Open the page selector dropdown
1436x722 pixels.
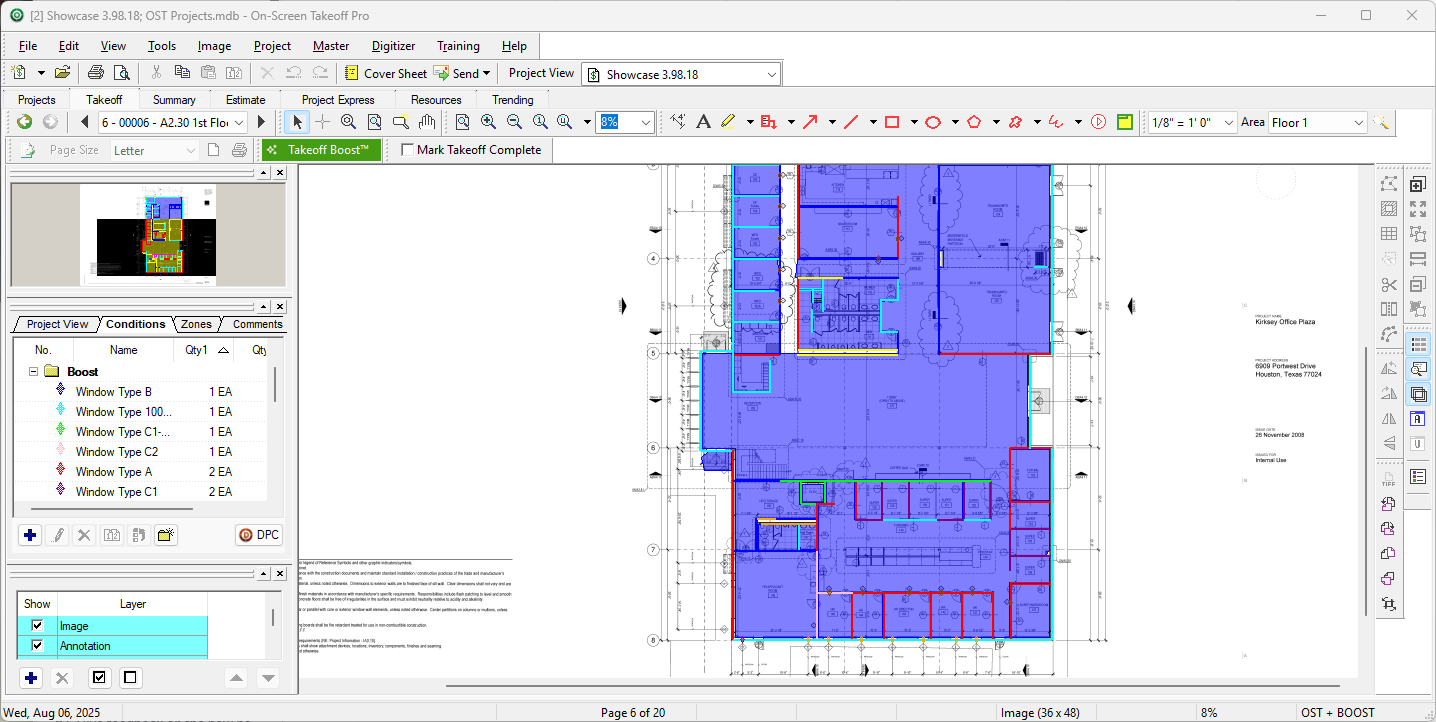click(x=239, y=123)
